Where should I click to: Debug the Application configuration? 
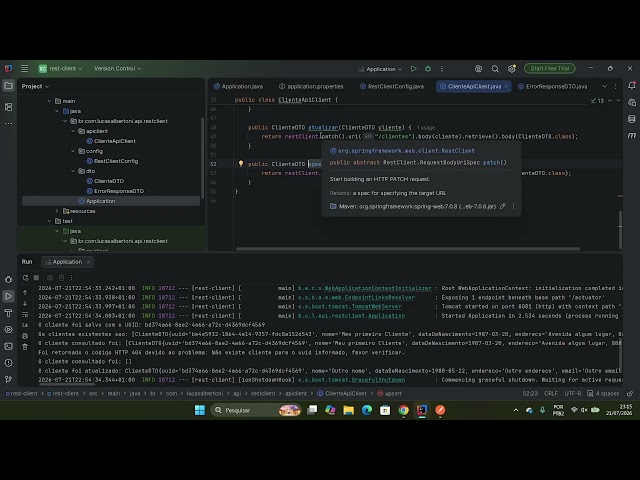click(428, 69)
